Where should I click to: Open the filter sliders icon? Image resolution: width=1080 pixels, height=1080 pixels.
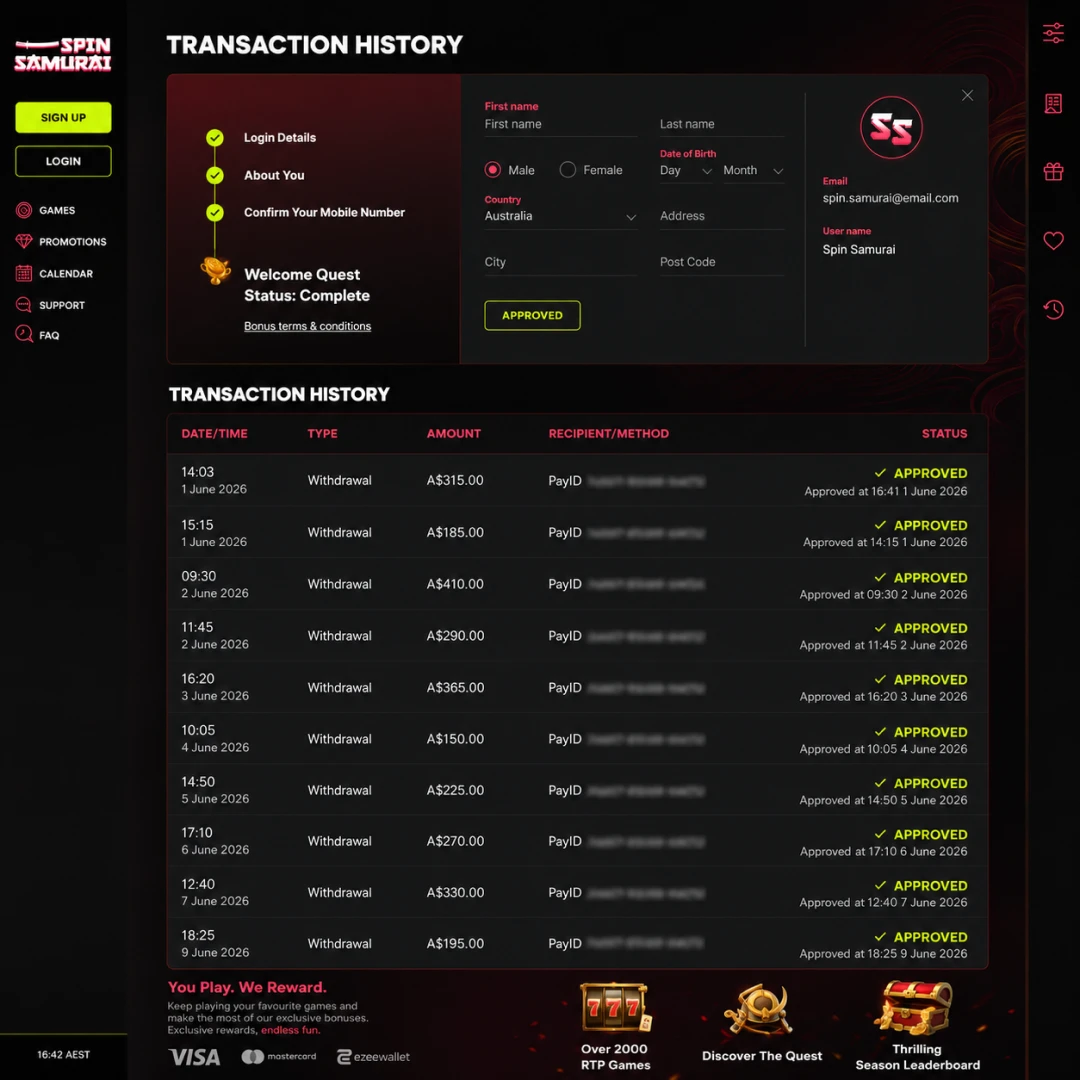pyautogui.click(x=1053, y=33)
